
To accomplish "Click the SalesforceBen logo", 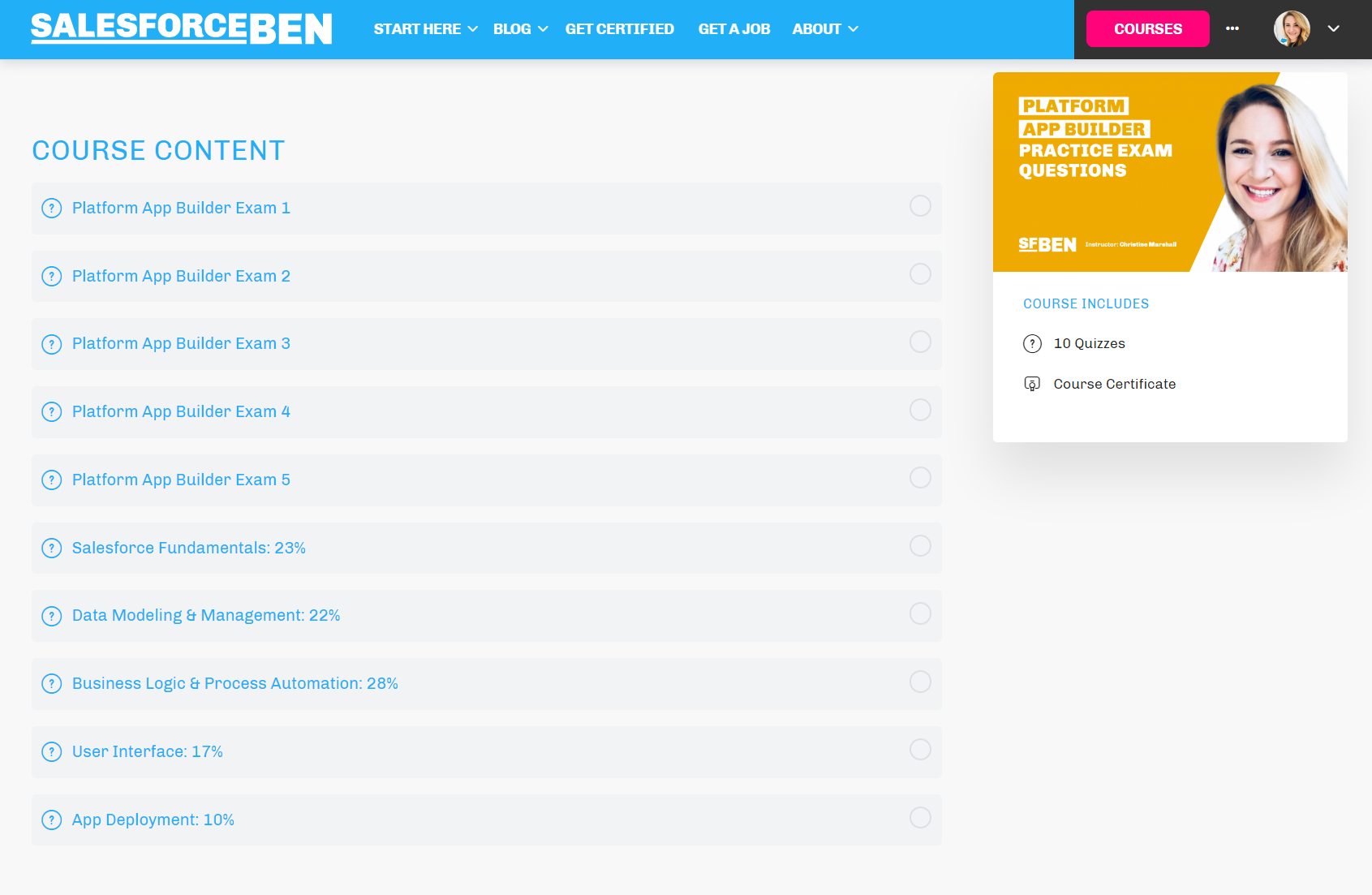I will point(182,28).
